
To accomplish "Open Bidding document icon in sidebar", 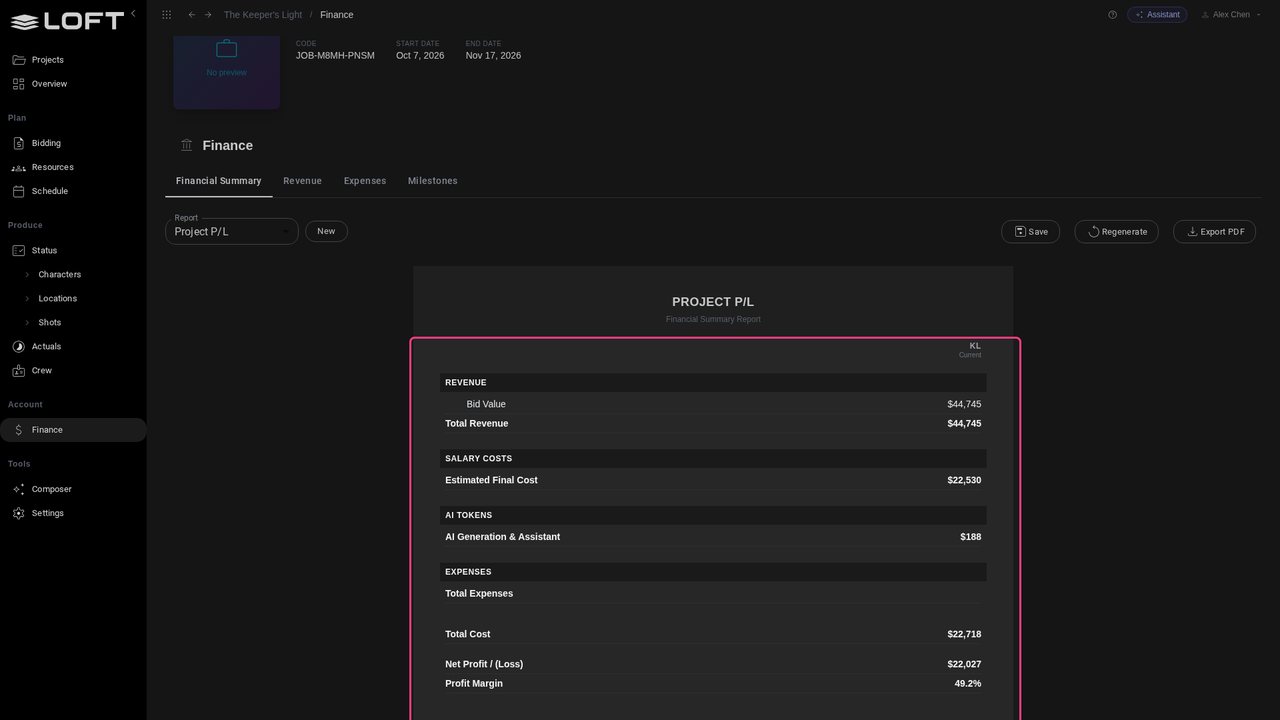I will tap(19, 143).
